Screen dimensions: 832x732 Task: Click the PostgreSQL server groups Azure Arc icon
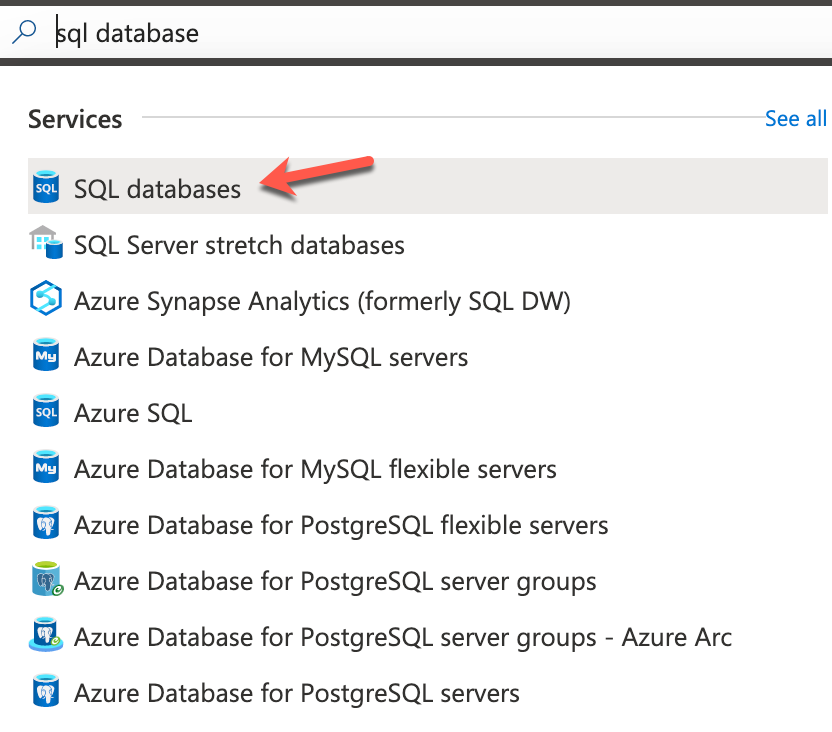pos(46,636)
